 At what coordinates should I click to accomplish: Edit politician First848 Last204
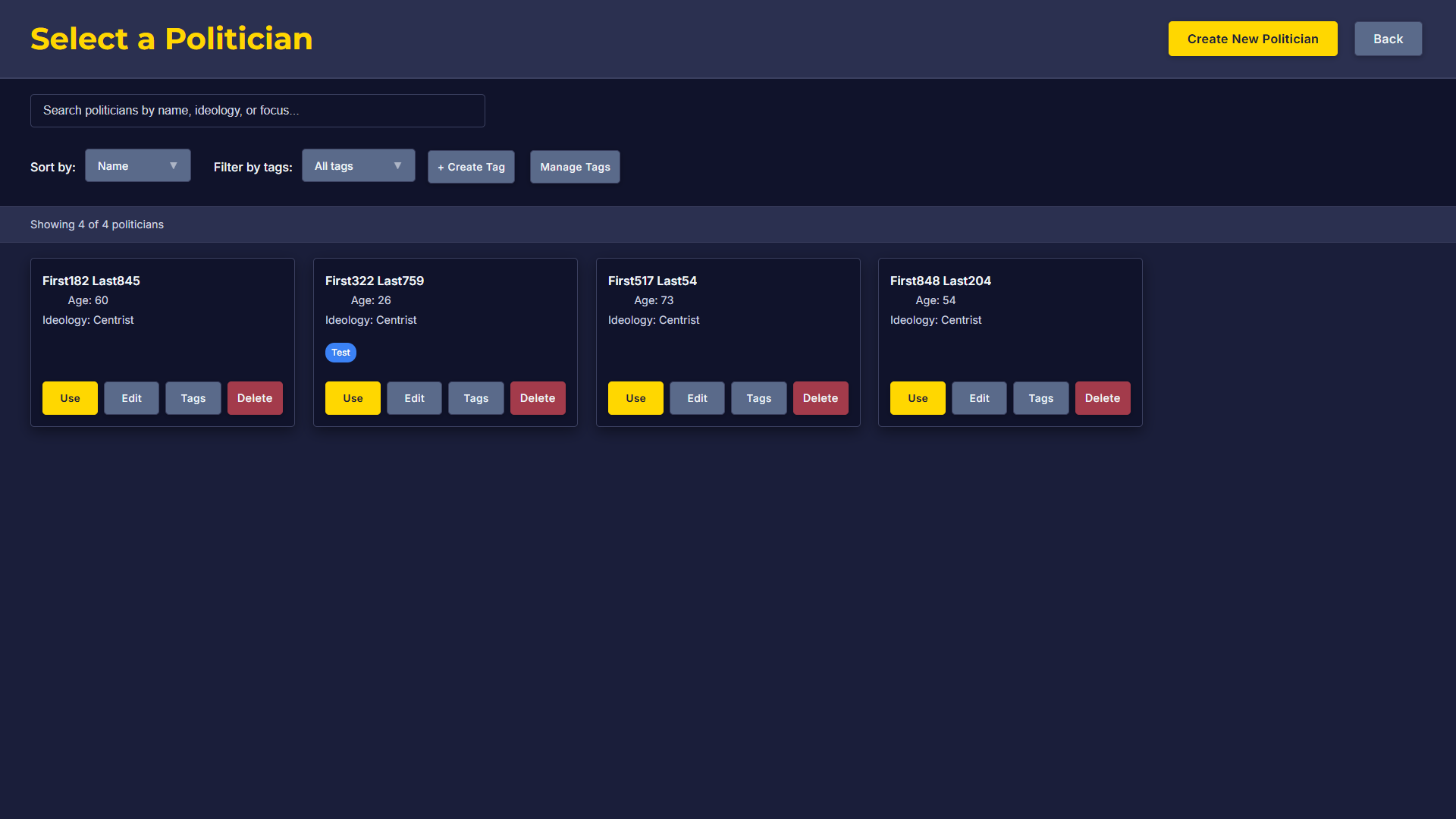(x=979, y=398)
